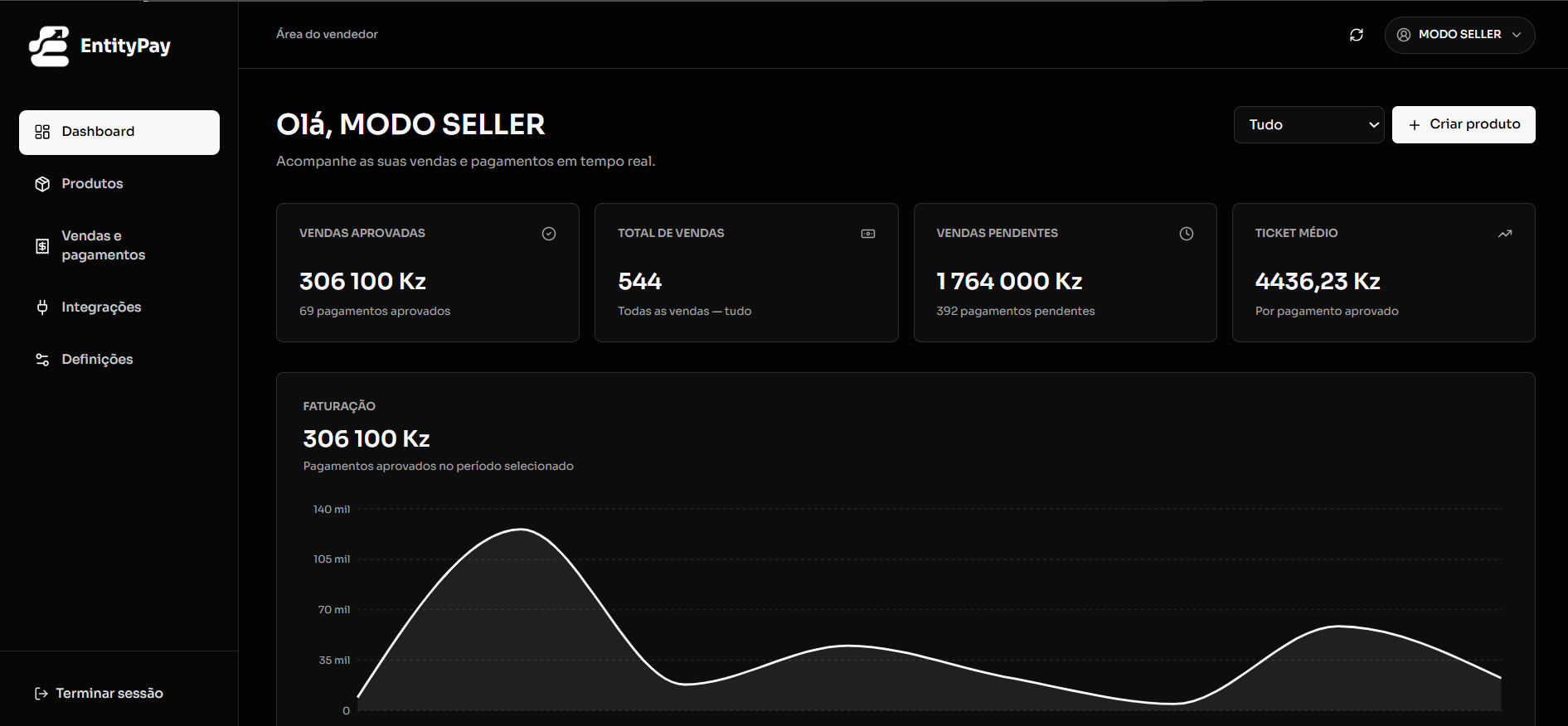Click the user avatar icon in header
Image resolution: width=1568 pixels, height=726 pixels.
(1404, 35)
